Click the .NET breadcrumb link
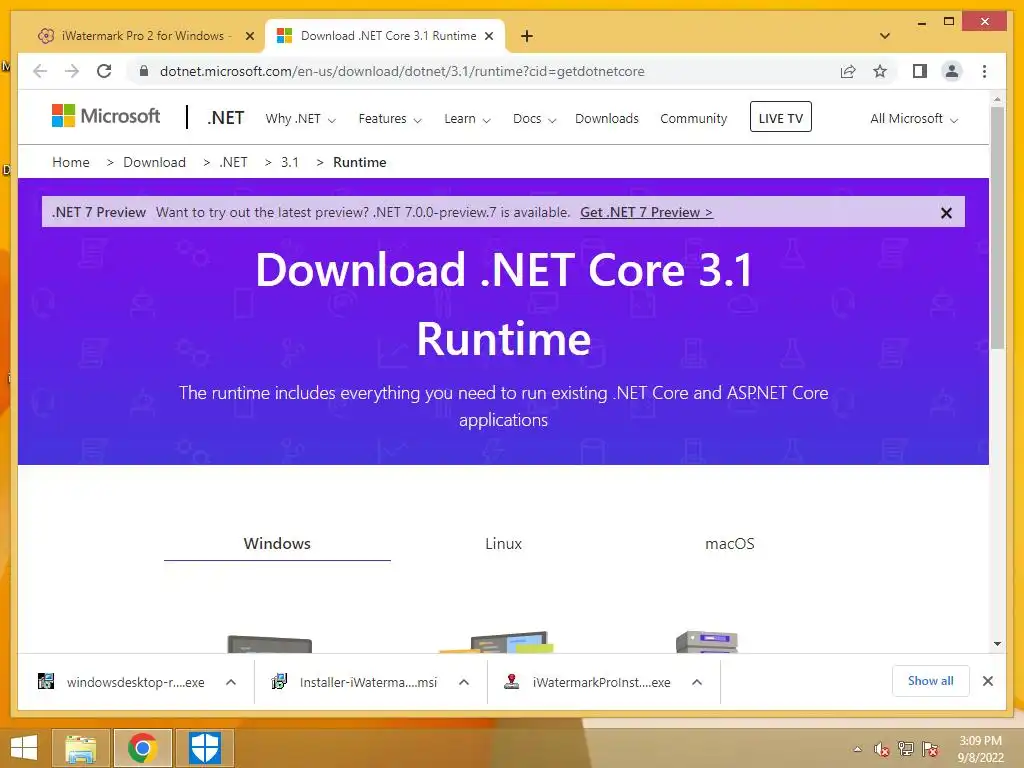 233,162
